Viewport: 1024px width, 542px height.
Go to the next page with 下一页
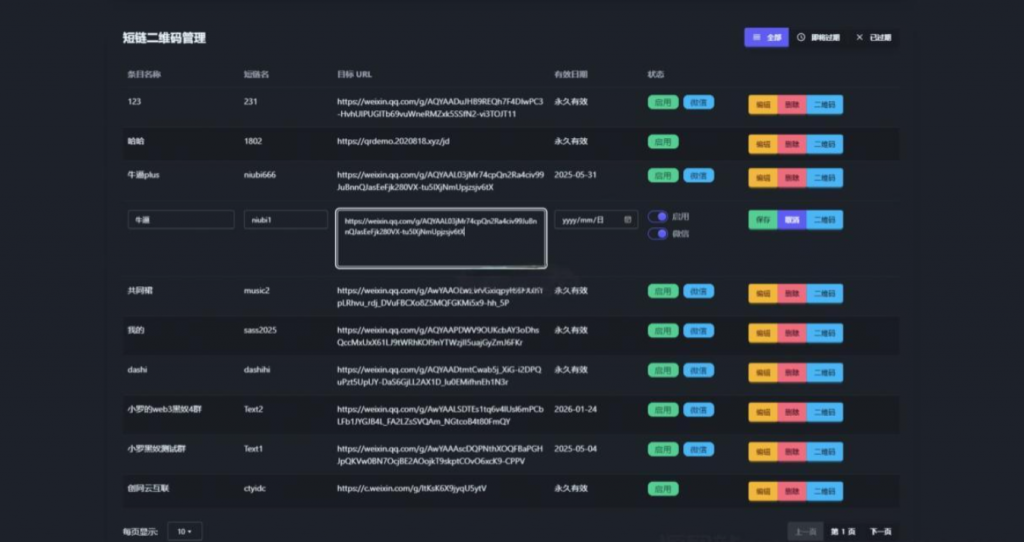[x=880, y=531]
